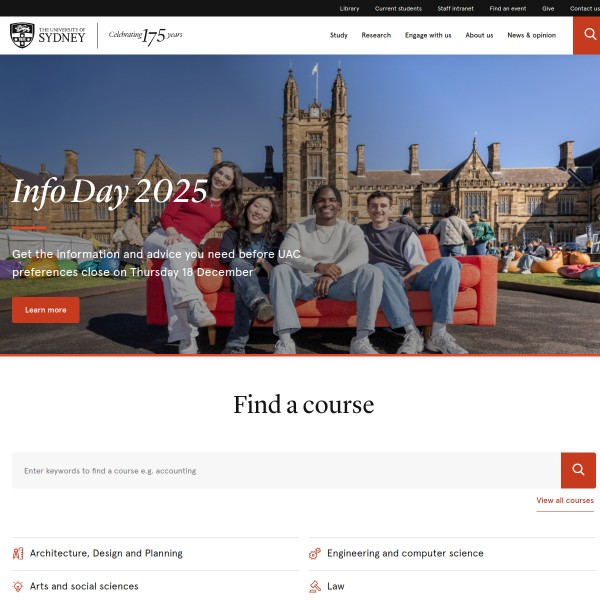Open the Study menu
This screenshot has width=600, height=600.
pyautogui.click(x=339, y=35)
